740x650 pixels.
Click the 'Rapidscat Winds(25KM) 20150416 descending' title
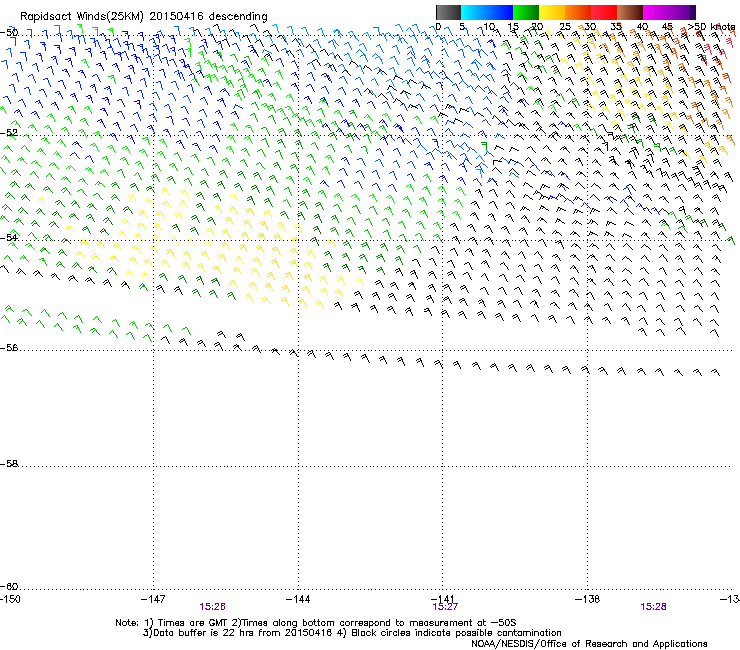[143, 17]
